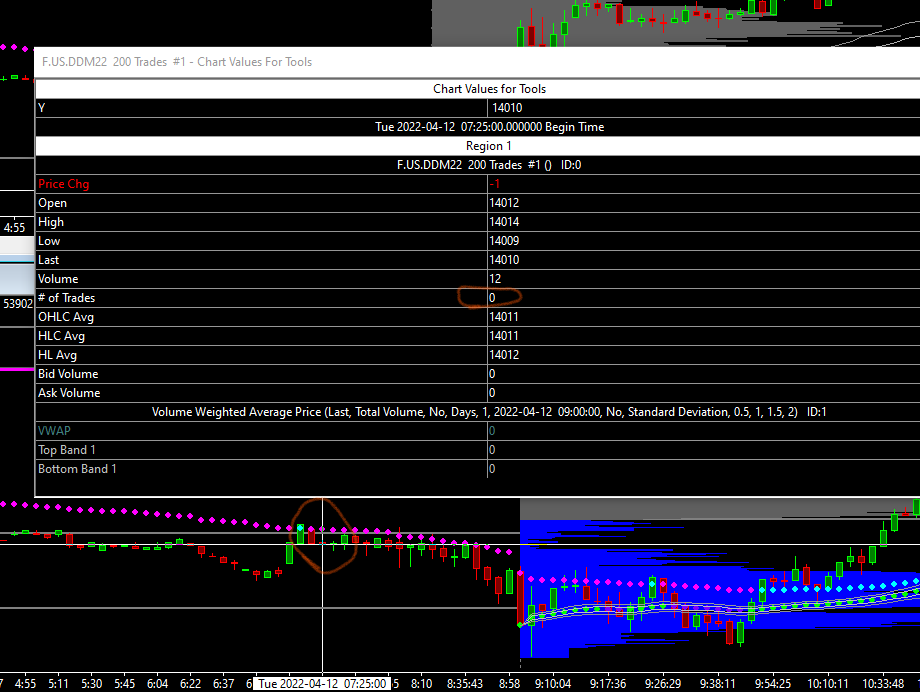920x693 pixels.
Task: Click the HL Avg value 14012
Action: [504, 355]
